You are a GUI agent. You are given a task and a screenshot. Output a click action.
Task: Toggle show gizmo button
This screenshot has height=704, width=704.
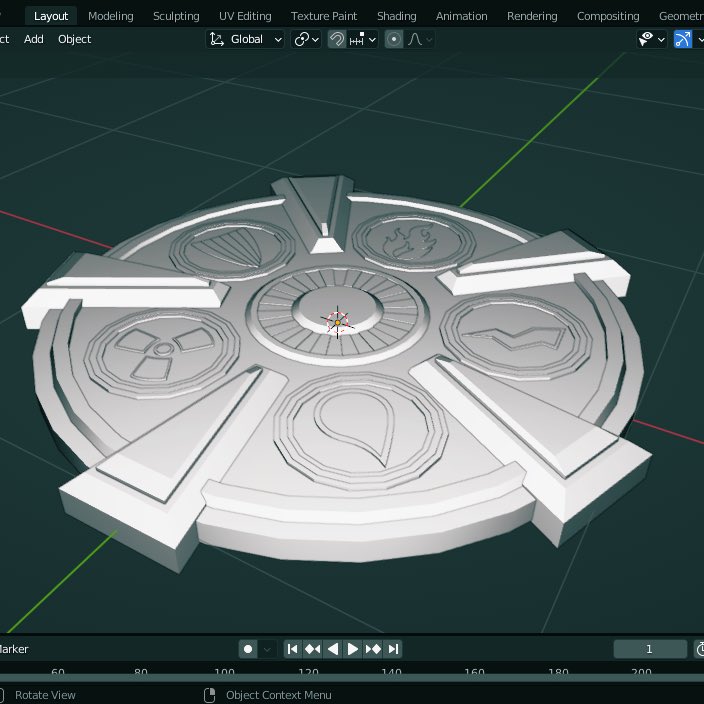point(682,40)
